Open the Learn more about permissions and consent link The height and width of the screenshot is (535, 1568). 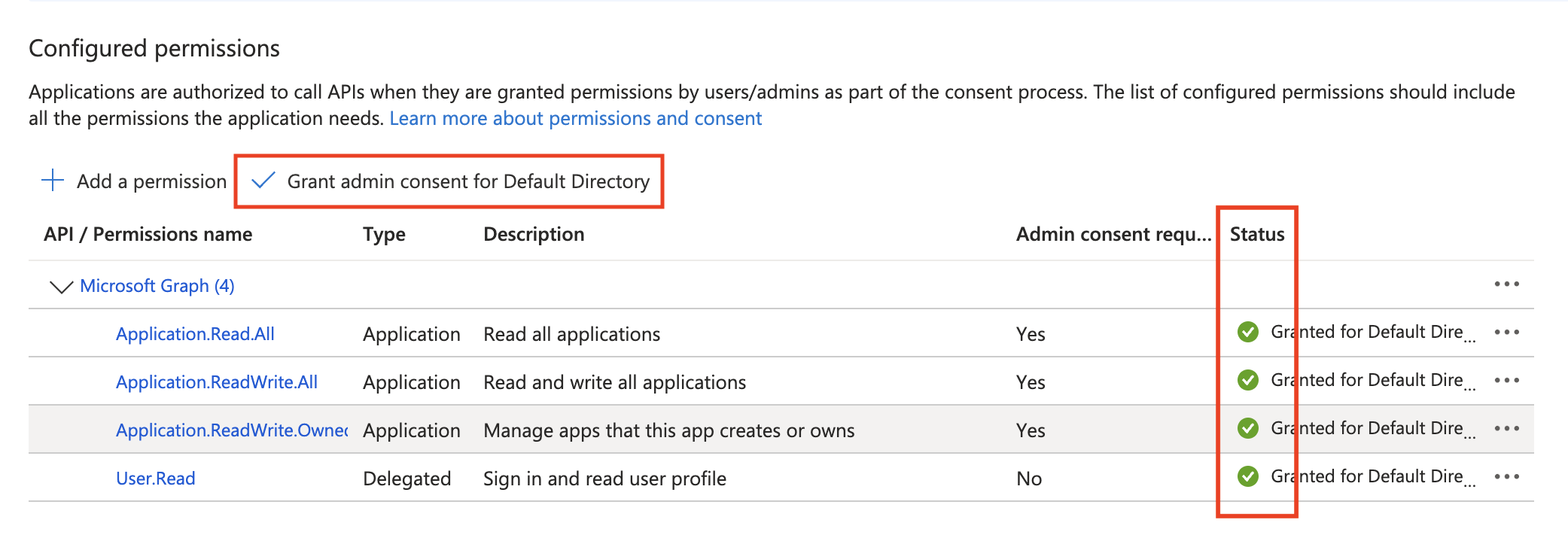point(576,118)
